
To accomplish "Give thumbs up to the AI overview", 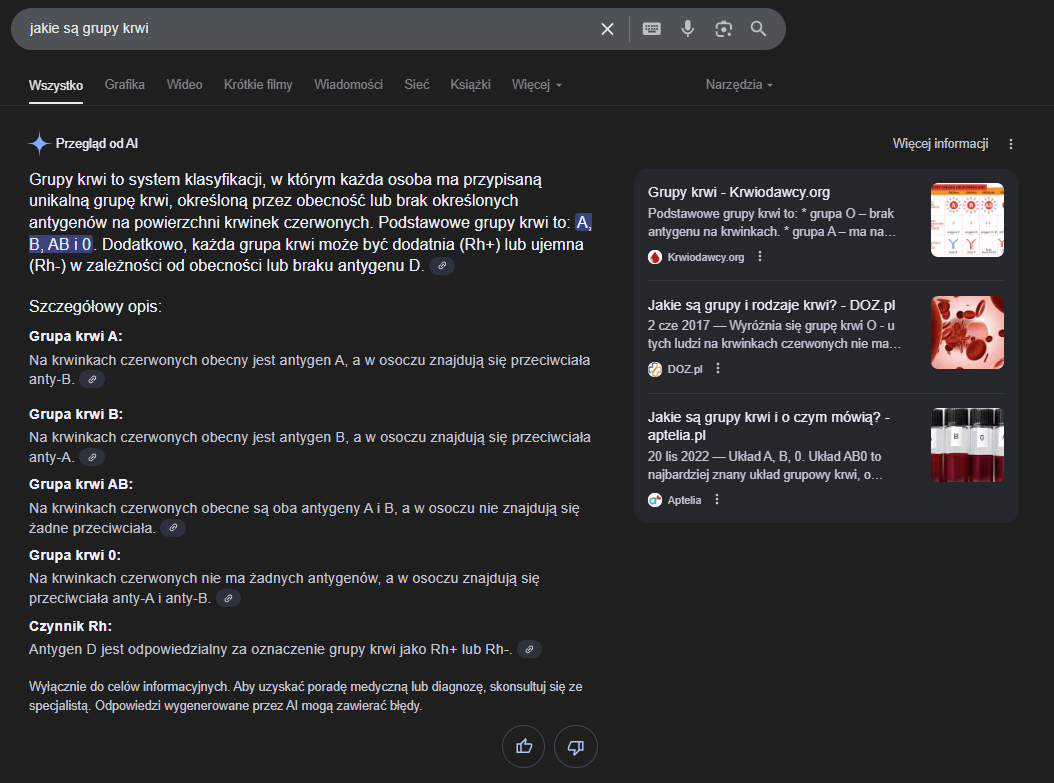I will point(524,746).
